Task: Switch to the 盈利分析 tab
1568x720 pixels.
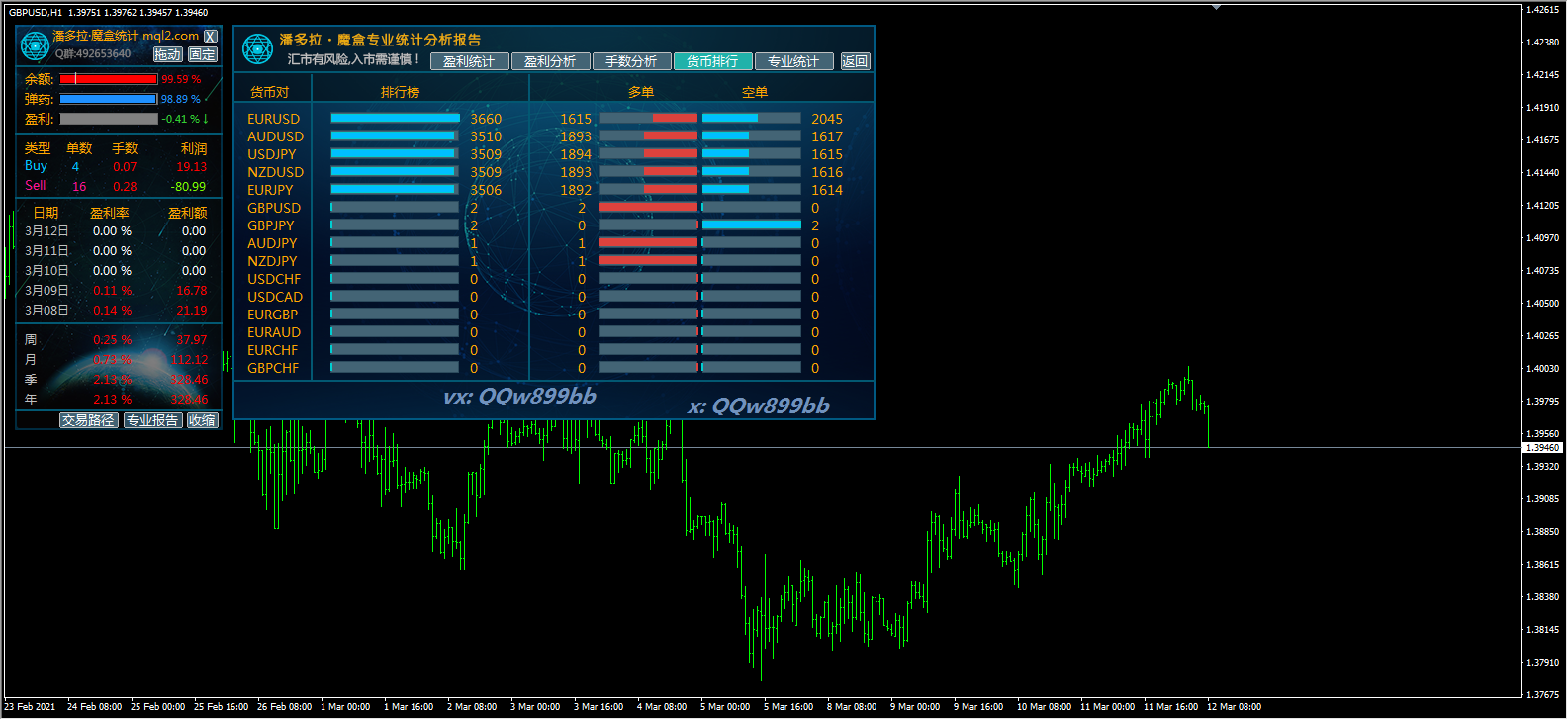Action: pyautogui.click(x=550, y=61)
